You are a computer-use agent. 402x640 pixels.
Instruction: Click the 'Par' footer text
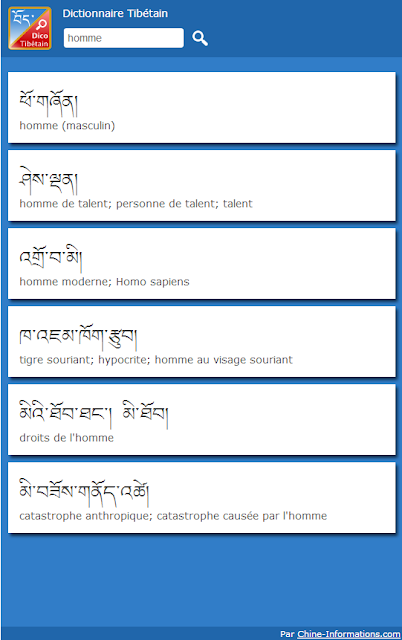[x=287, y=634]
